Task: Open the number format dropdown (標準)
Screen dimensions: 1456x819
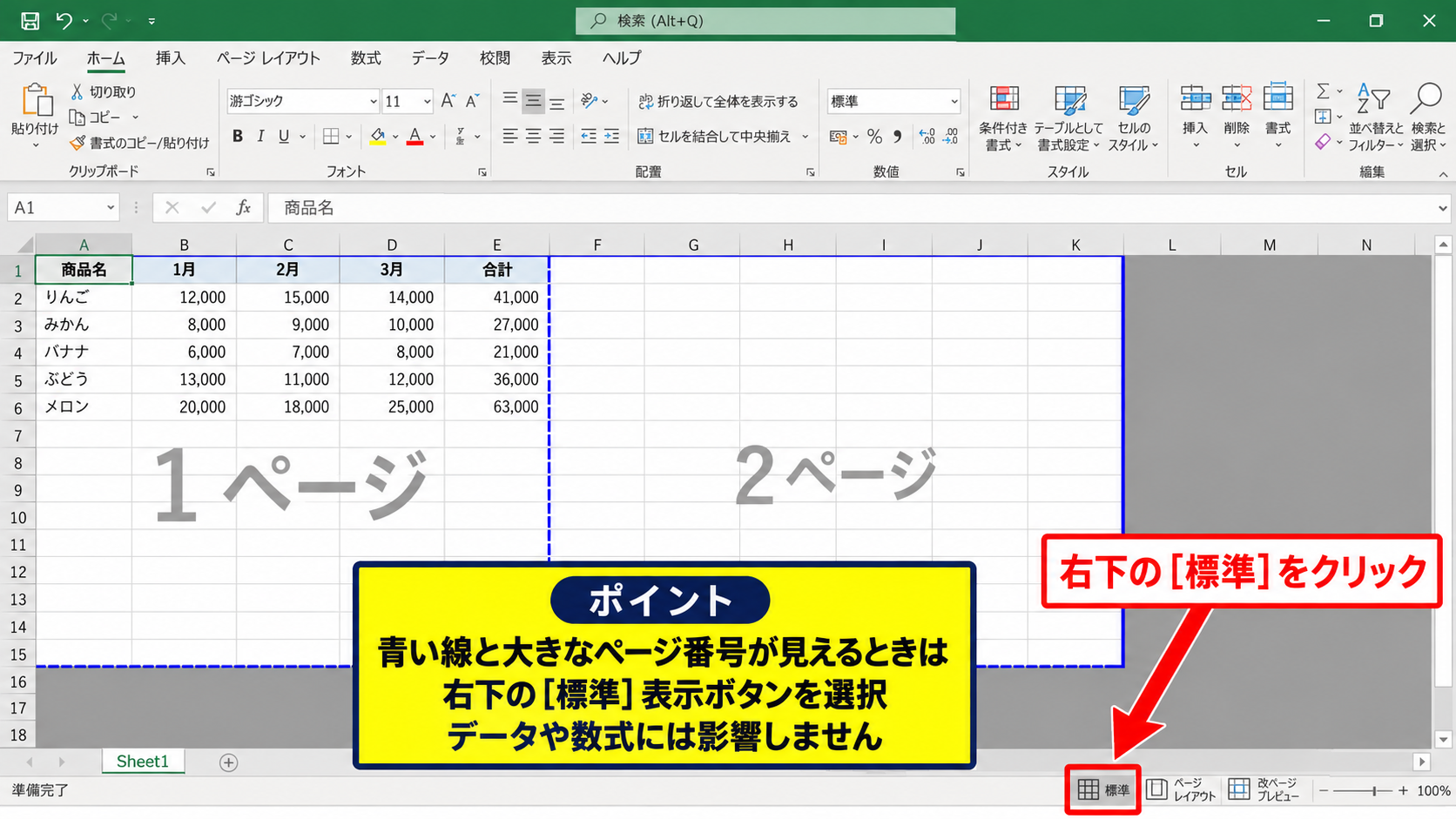Action: tap(954, 102)
